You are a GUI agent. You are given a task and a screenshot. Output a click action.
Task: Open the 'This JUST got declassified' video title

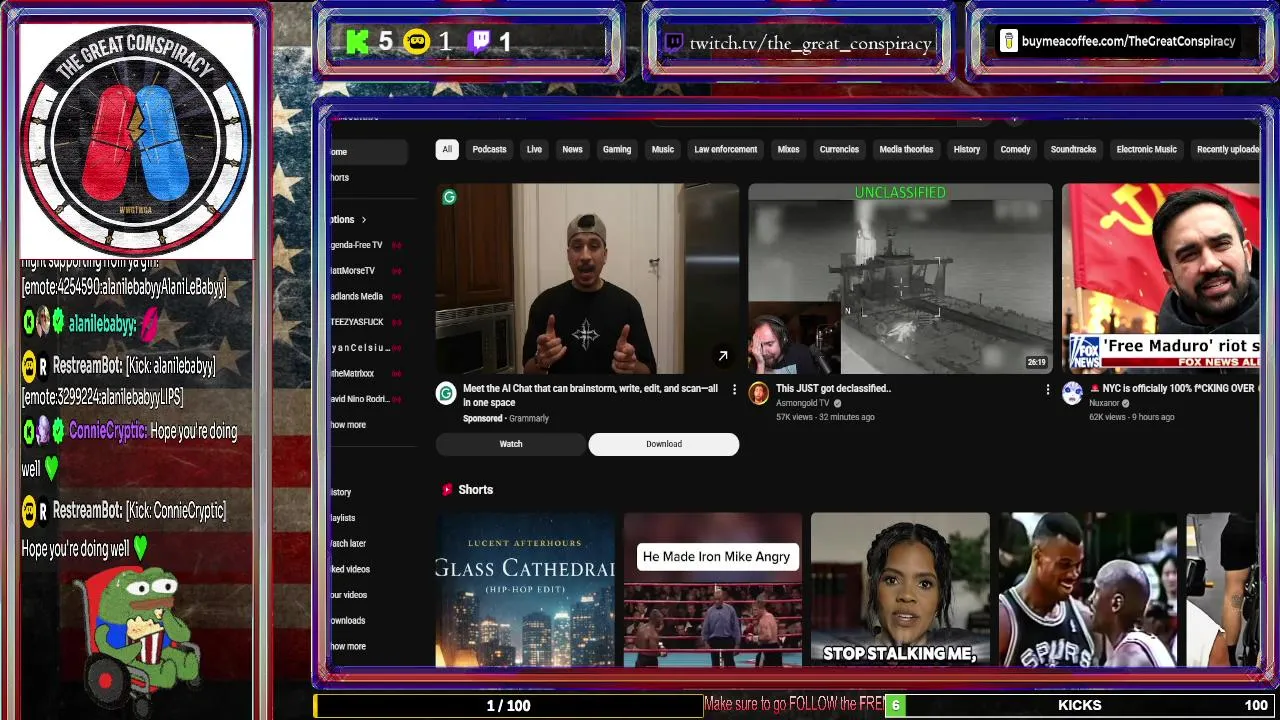(833, 388)
